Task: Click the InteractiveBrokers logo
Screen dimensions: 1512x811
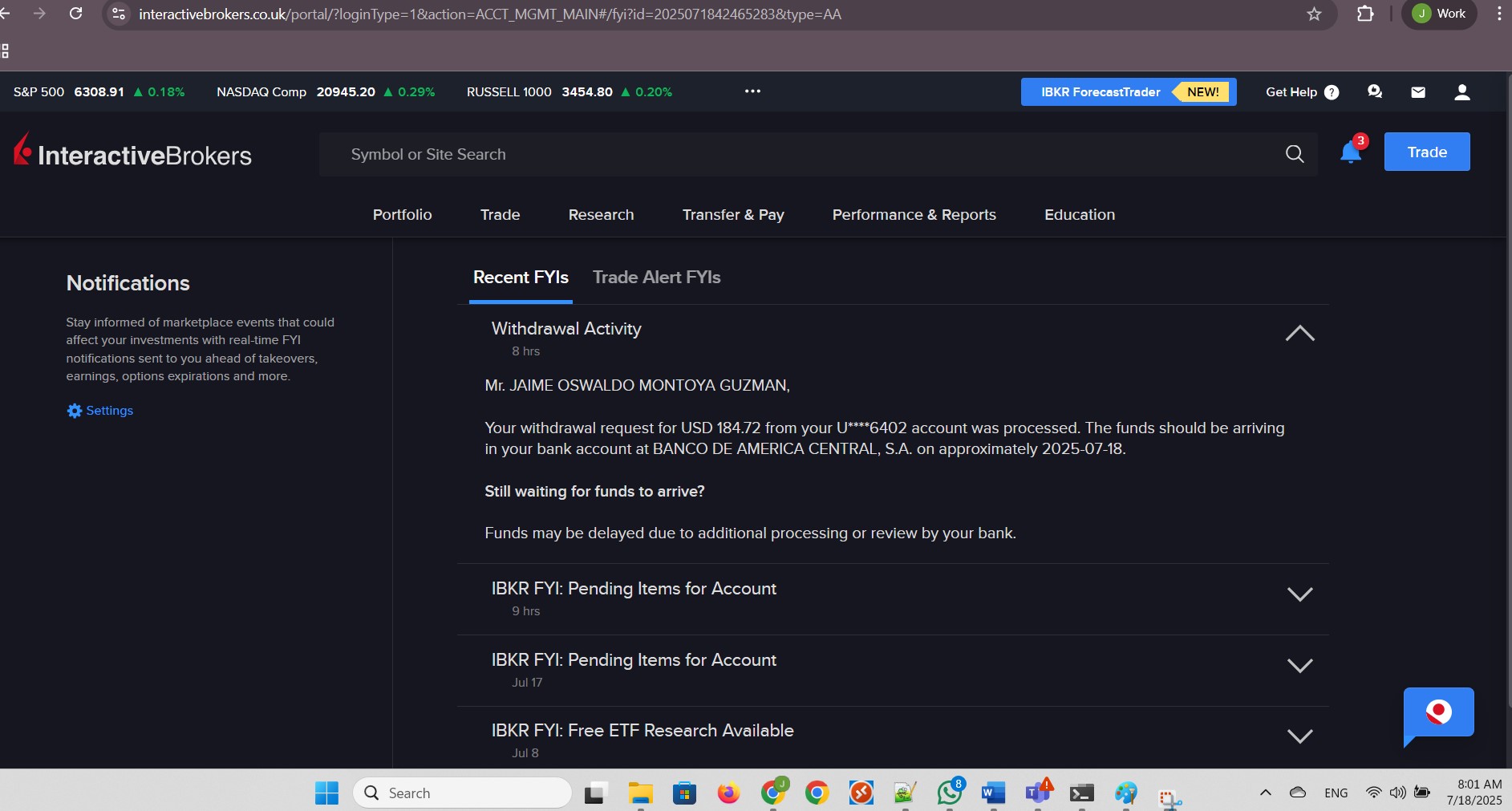Action: tap(133, 152)
